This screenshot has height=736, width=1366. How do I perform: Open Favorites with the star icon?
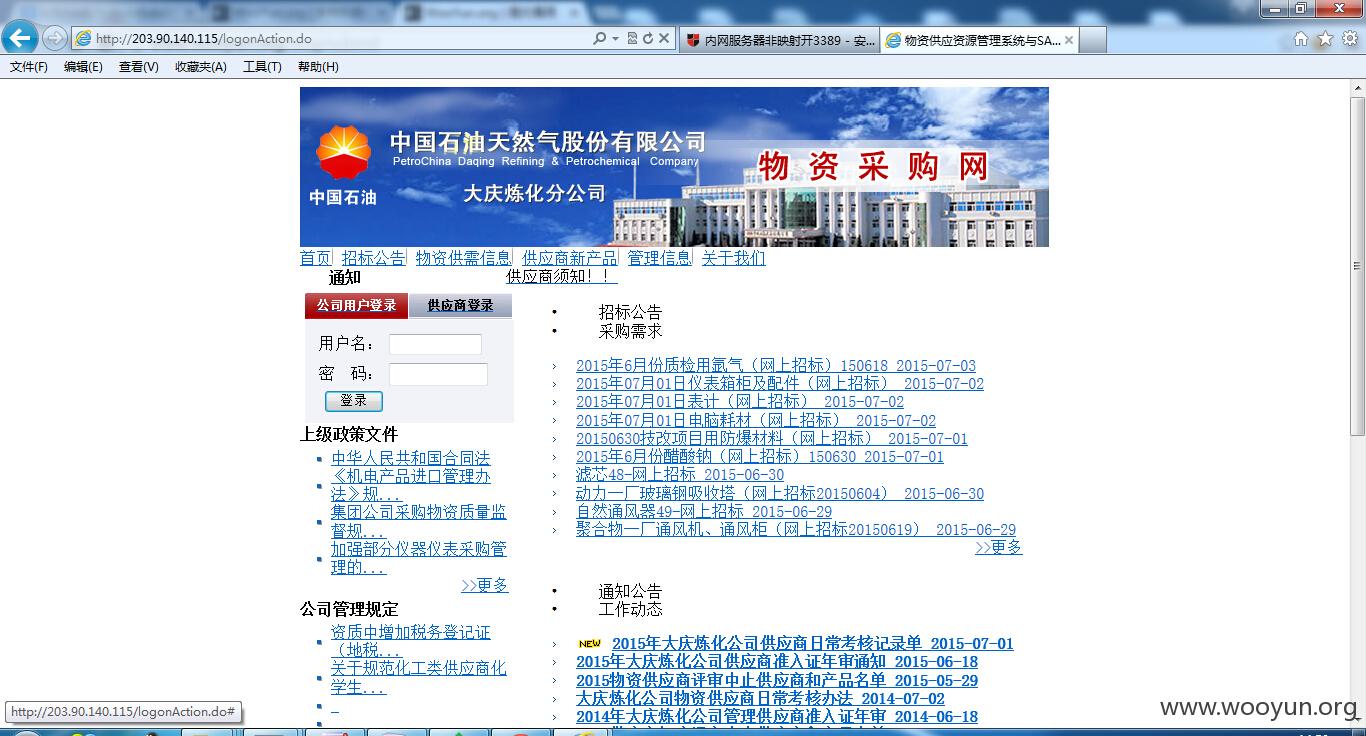pos(1325,39)
